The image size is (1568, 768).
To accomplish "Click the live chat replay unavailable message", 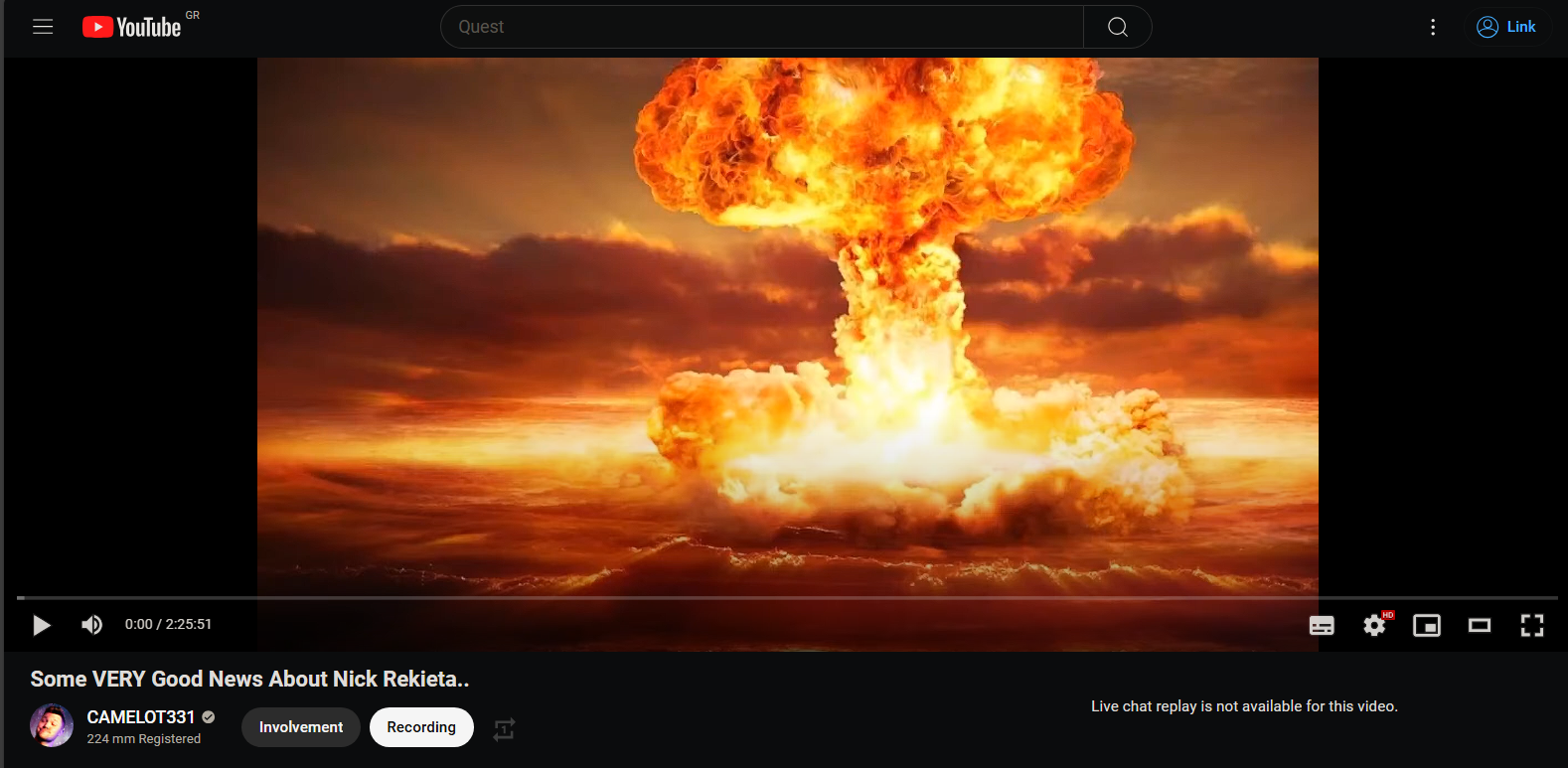I will tap(1244, 706).
